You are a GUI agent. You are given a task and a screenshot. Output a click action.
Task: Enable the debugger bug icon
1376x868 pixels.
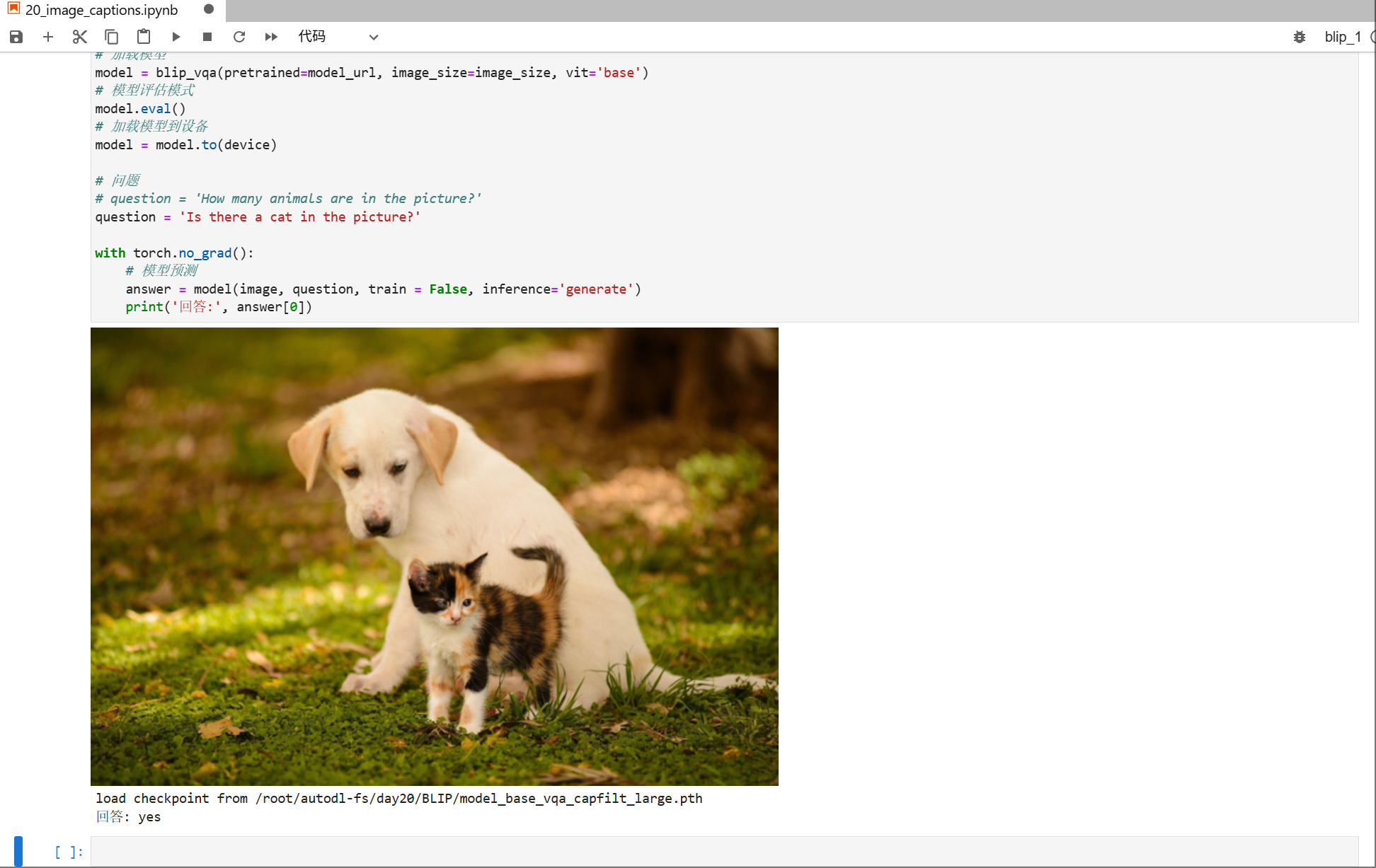pyautogui.click(x=1299, y=37)
